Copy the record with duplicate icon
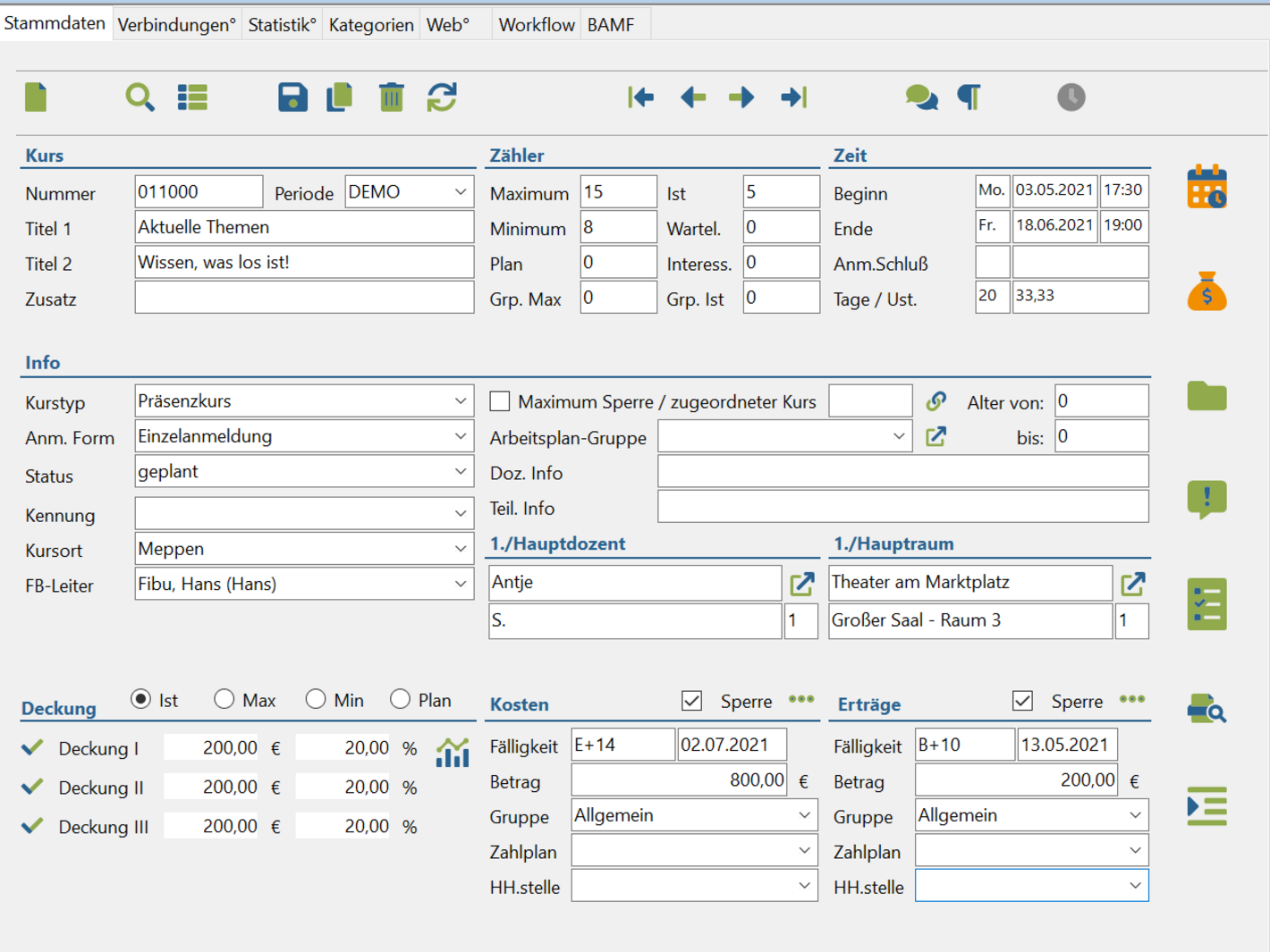1270x952 pixels. [x=340, y=97]
